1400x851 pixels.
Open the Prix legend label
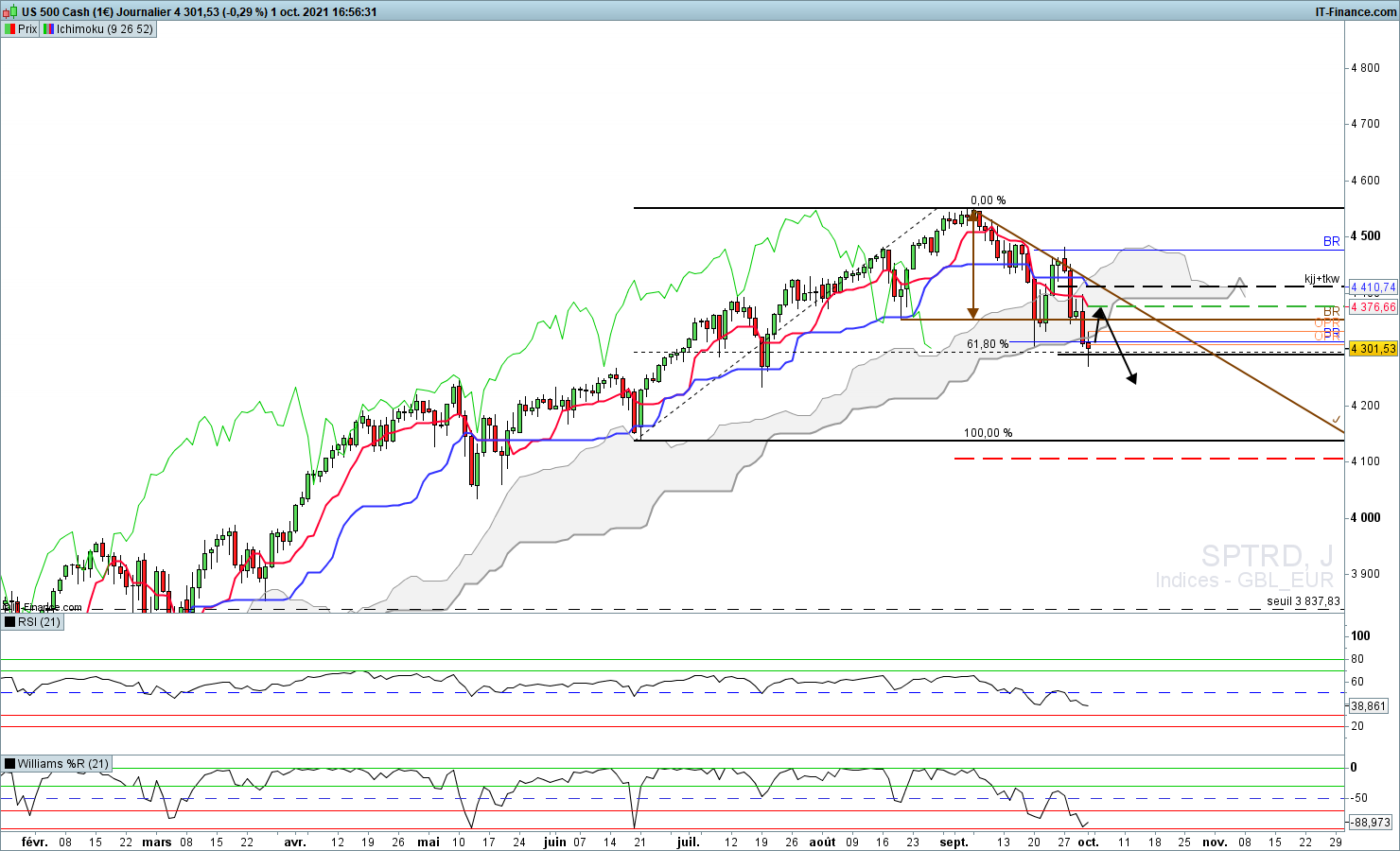point(27,29)
